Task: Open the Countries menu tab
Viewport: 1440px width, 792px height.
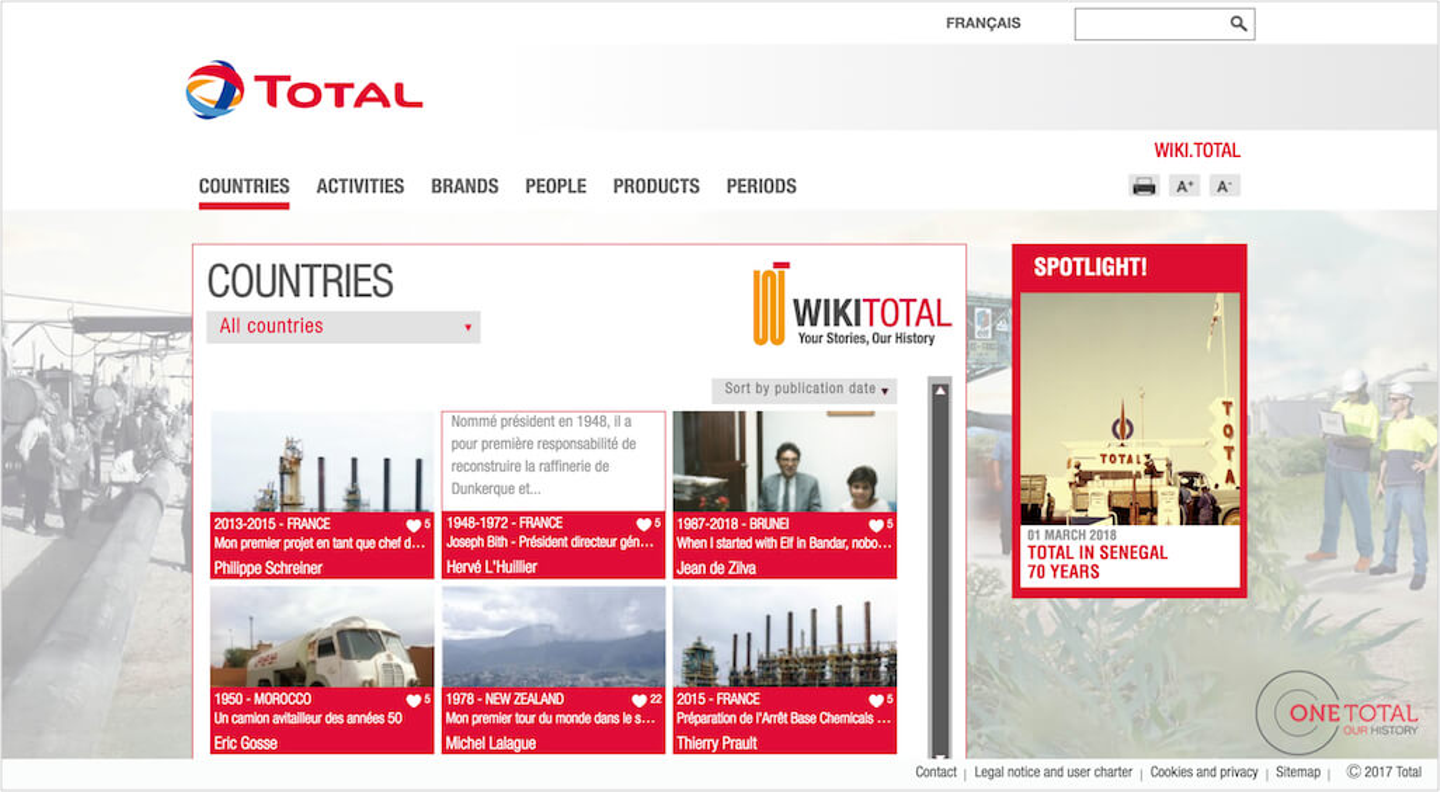Action: click(244, 186)
